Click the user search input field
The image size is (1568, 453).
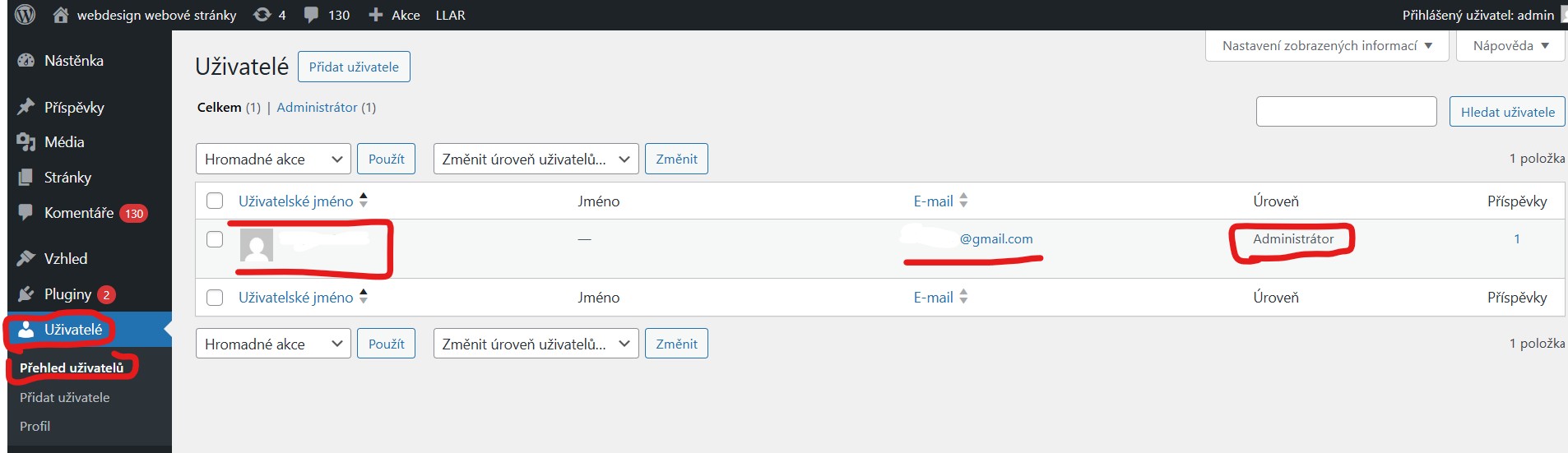click(x=1346, y=112)
